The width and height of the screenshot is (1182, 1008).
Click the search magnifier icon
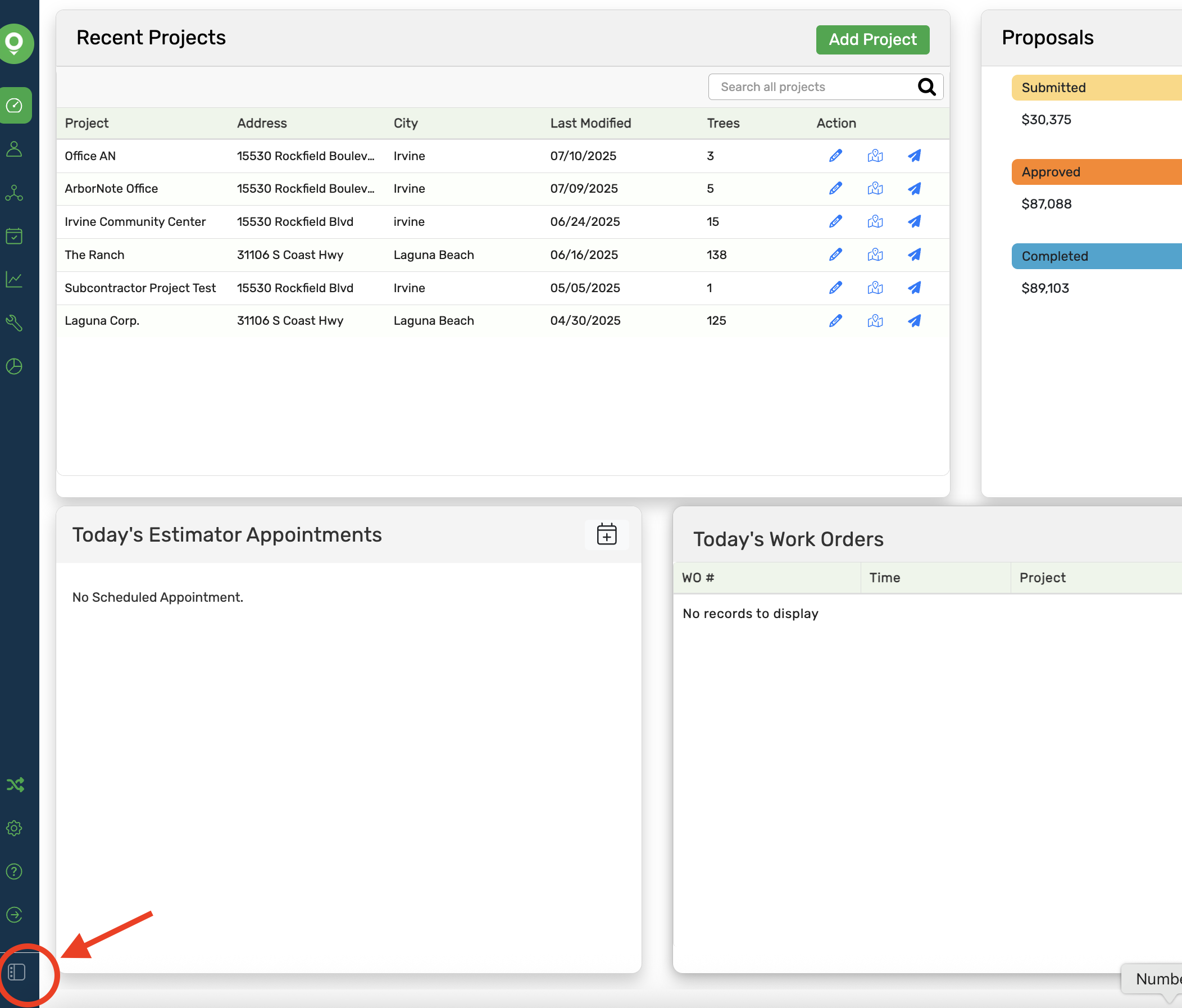point(926,87)
